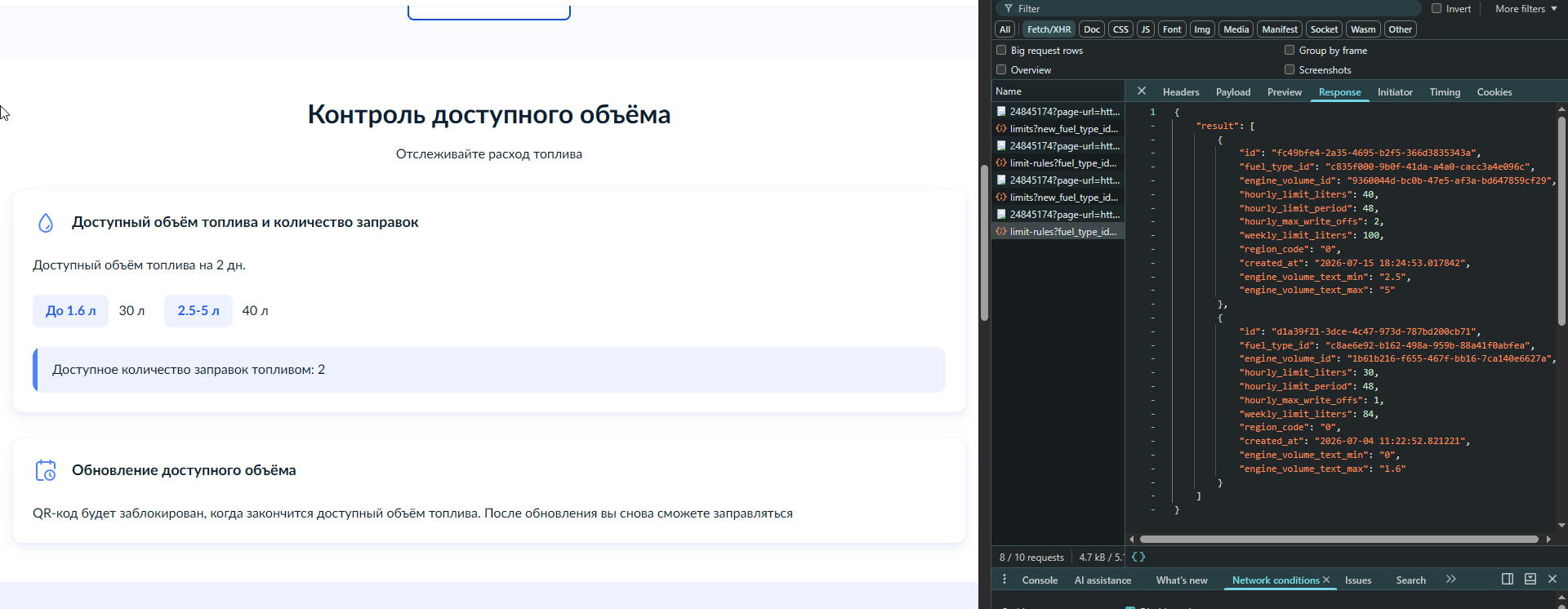Open the Search drawer tab
The height and width of the screenshot is (609, 1568).
tap(1410, 580)
